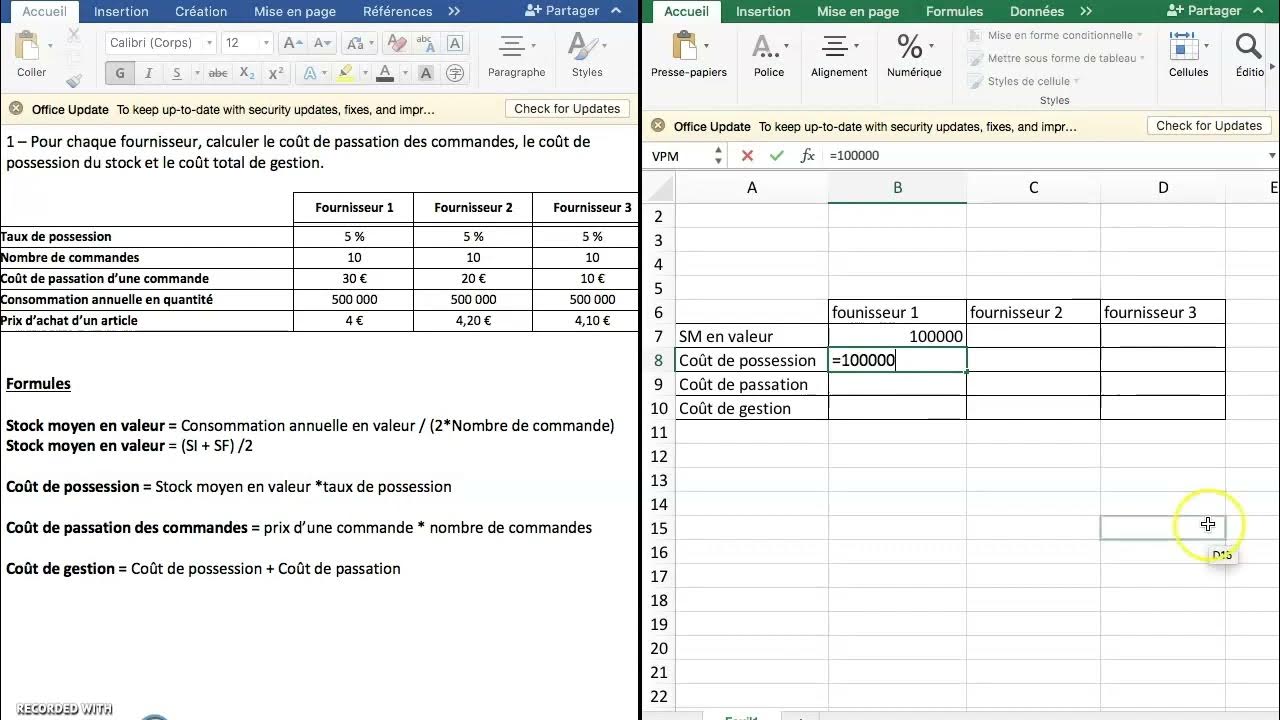Expand the formula bar arrow in Excel

(1272, 156)
